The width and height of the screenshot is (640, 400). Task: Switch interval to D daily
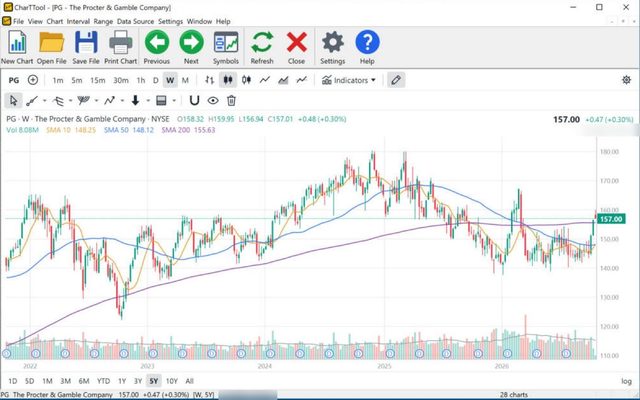click(x=155, y=80)
